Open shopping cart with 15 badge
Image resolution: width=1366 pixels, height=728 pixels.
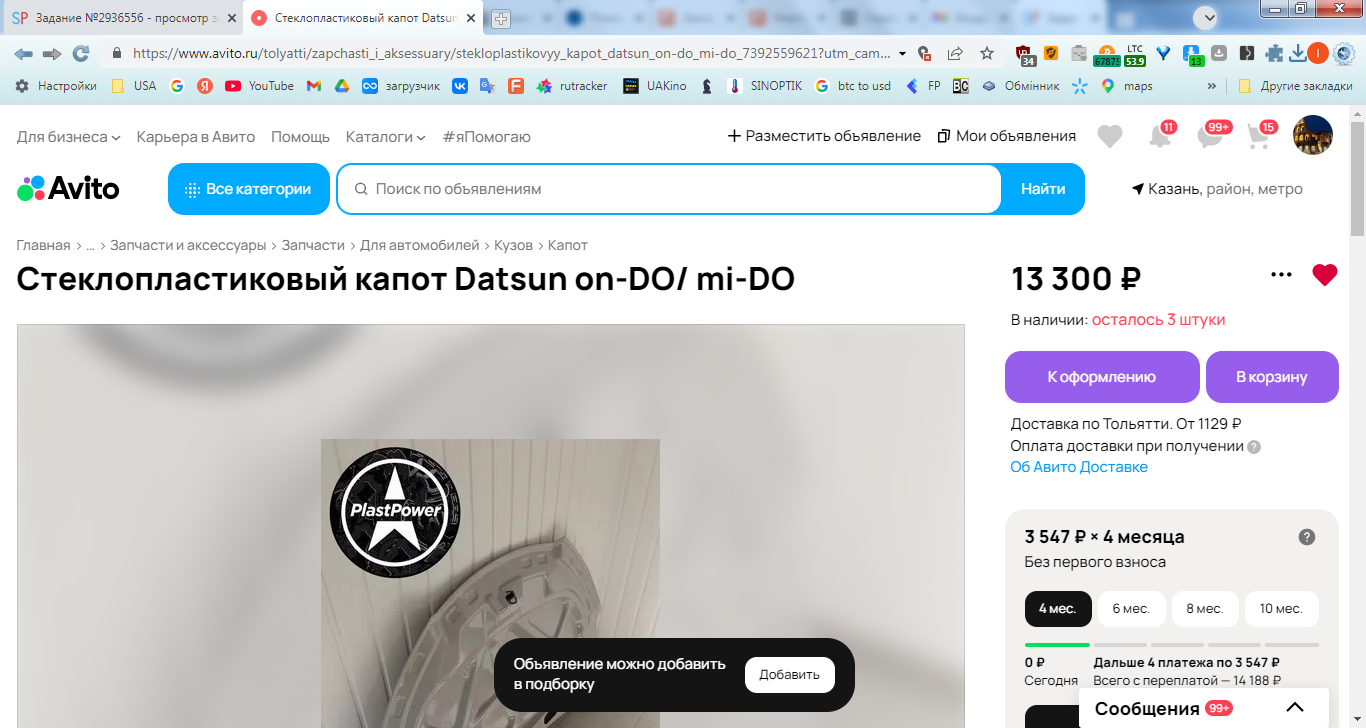click(x=1259, y=136)
